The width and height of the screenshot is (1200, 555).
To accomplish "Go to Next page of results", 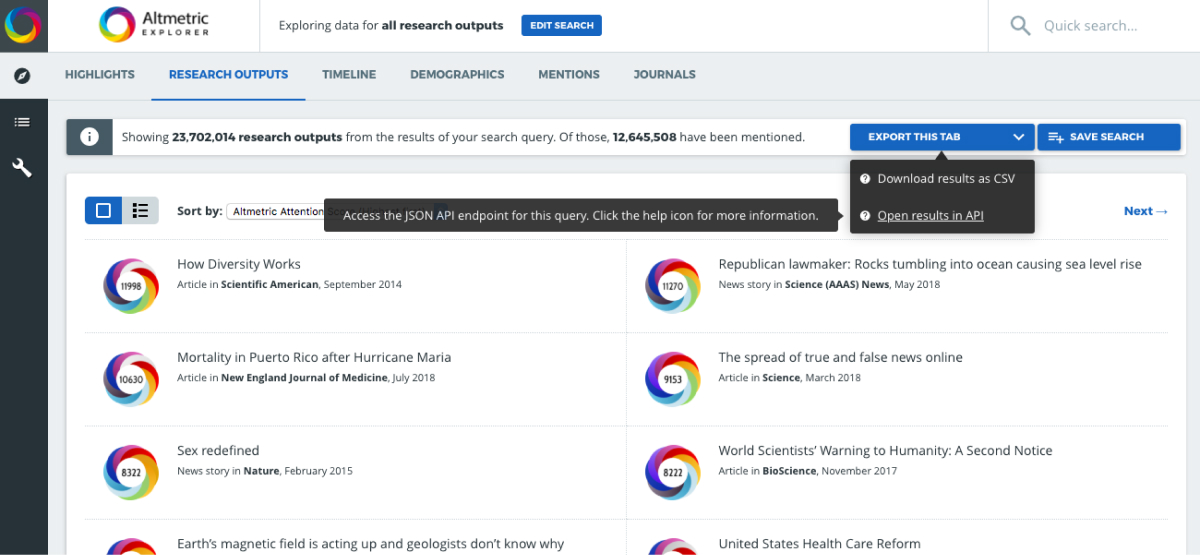I will [x=1145, y=211].
